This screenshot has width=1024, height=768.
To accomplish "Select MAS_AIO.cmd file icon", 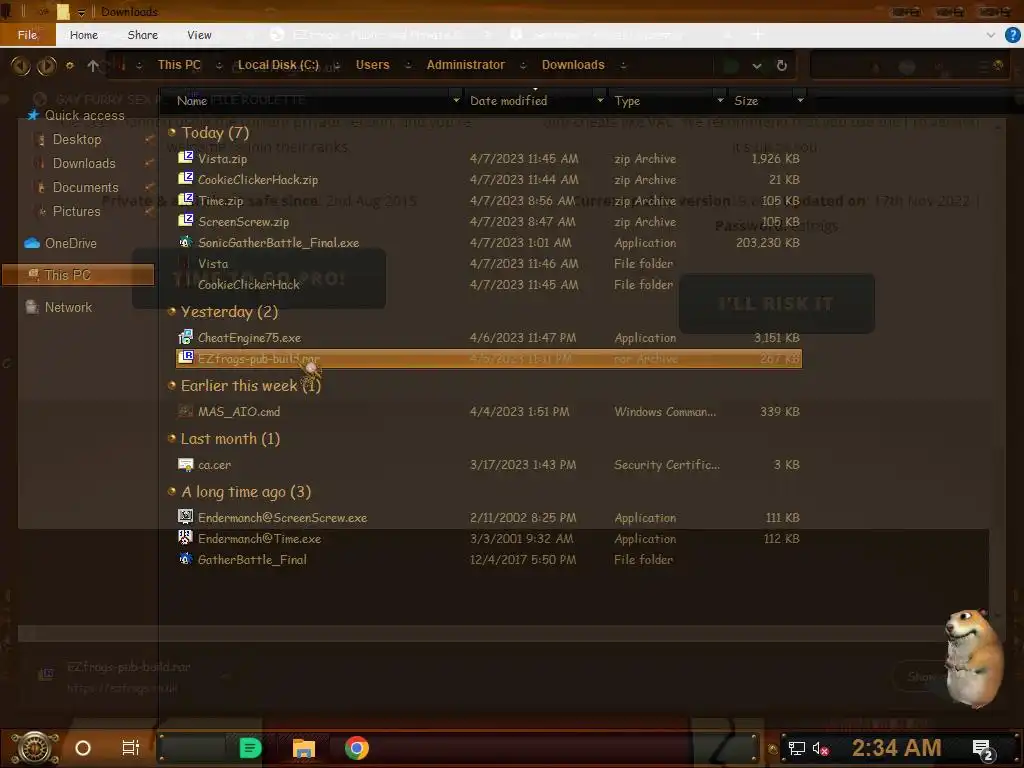I will click(185, 411).
